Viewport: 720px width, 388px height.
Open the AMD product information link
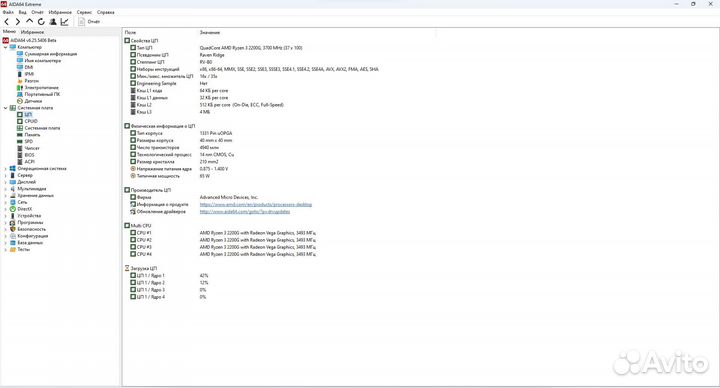256,204
